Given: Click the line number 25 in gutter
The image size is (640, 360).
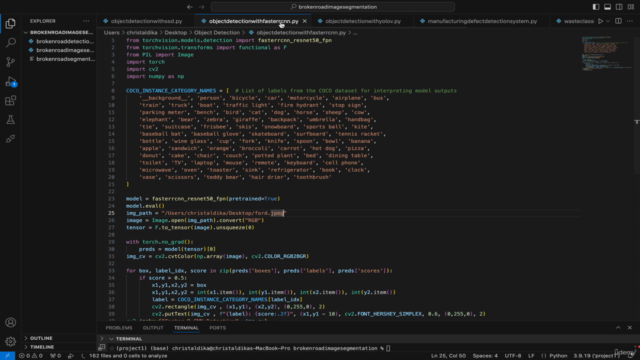Looking at the screenshot, I should pos(111,213).
